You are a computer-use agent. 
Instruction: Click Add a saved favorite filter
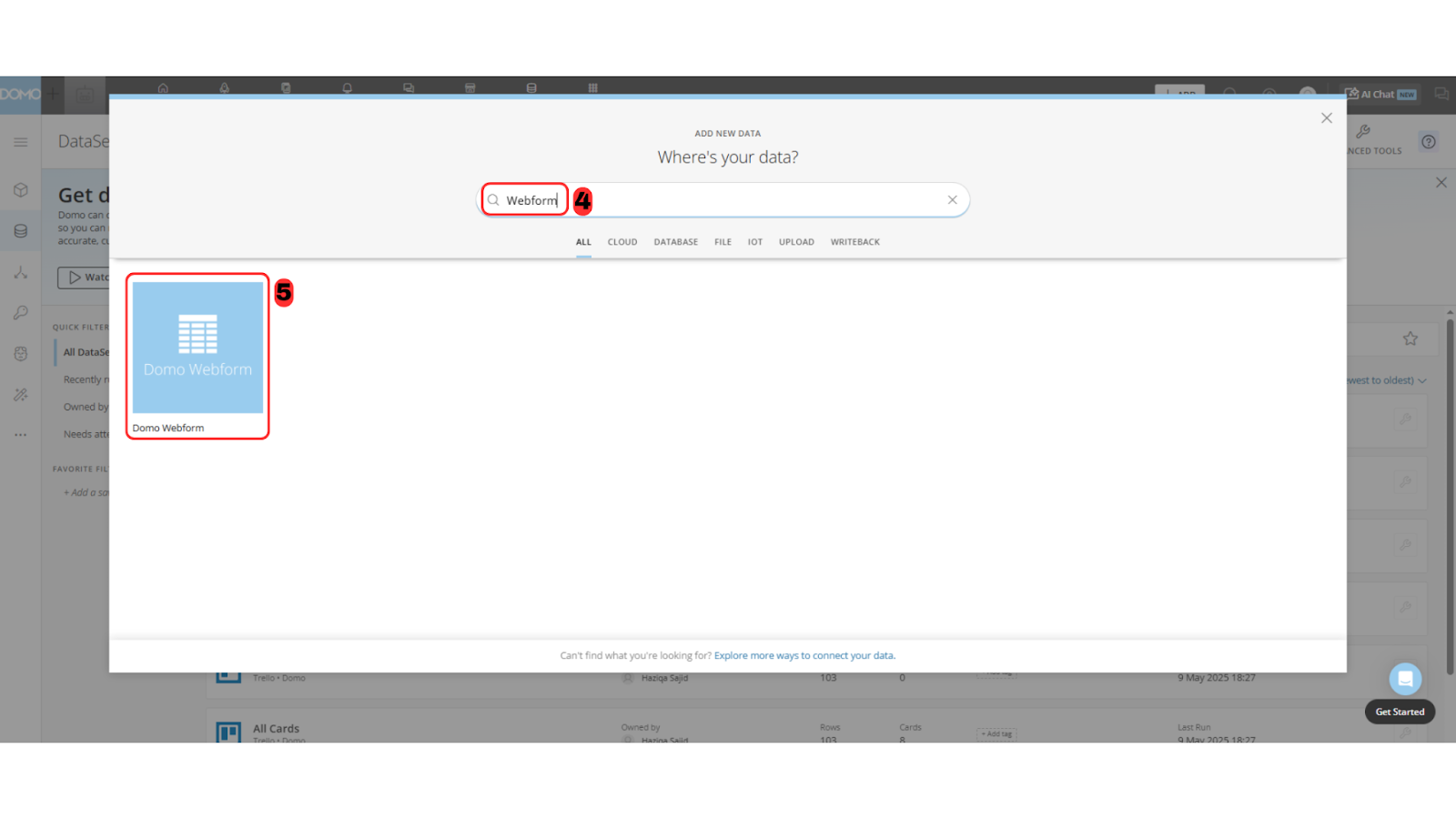pyautogui.click(x=86, y=492)
